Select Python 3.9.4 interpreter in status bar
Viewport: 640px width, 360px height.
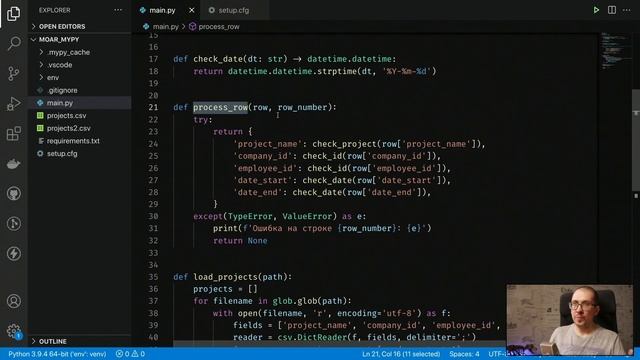[57, 354]
